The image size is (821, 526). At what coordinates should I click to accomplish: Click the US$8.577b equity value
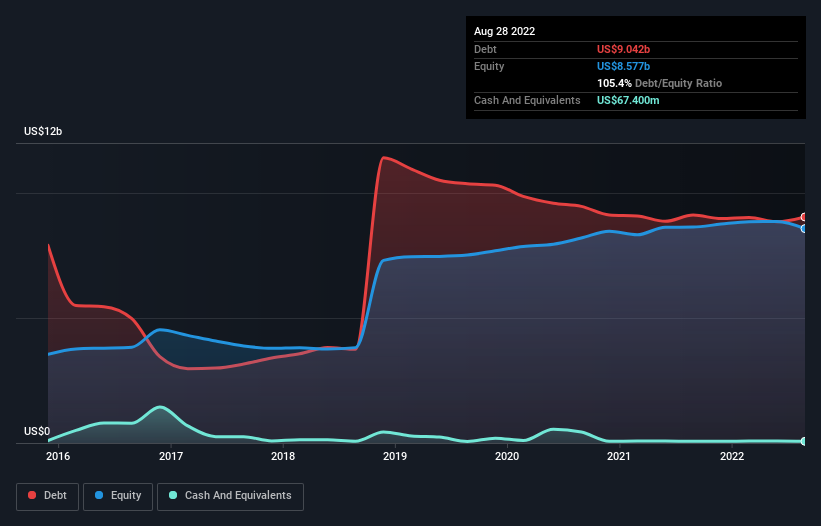pos(623,66)
